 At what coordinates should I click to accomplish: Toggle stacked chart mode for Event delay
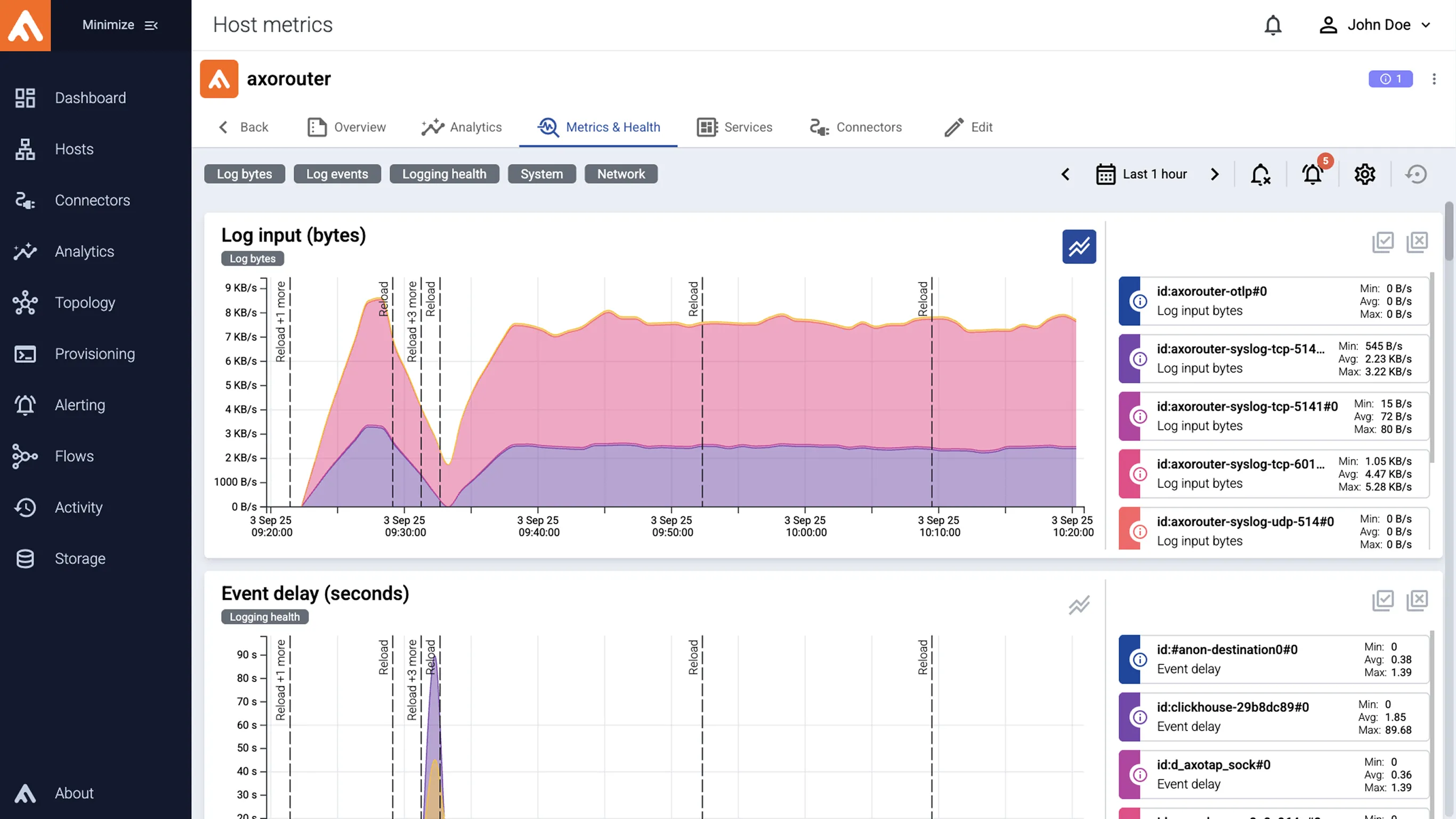click(x=1079, y=605)
